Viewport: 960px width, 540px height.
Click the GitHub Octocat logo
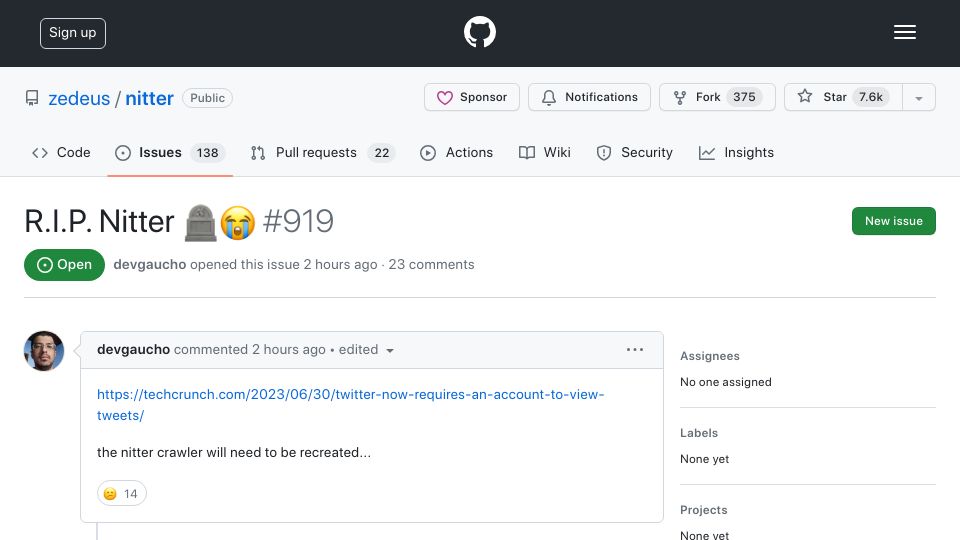tap(479, 32)
